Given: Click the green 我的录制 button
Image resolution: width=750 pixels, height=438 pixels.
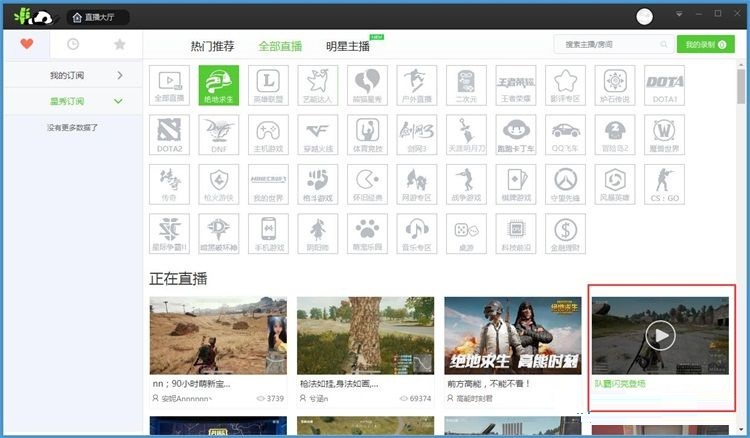Looking at the screenshot, I should pos(704,45).
